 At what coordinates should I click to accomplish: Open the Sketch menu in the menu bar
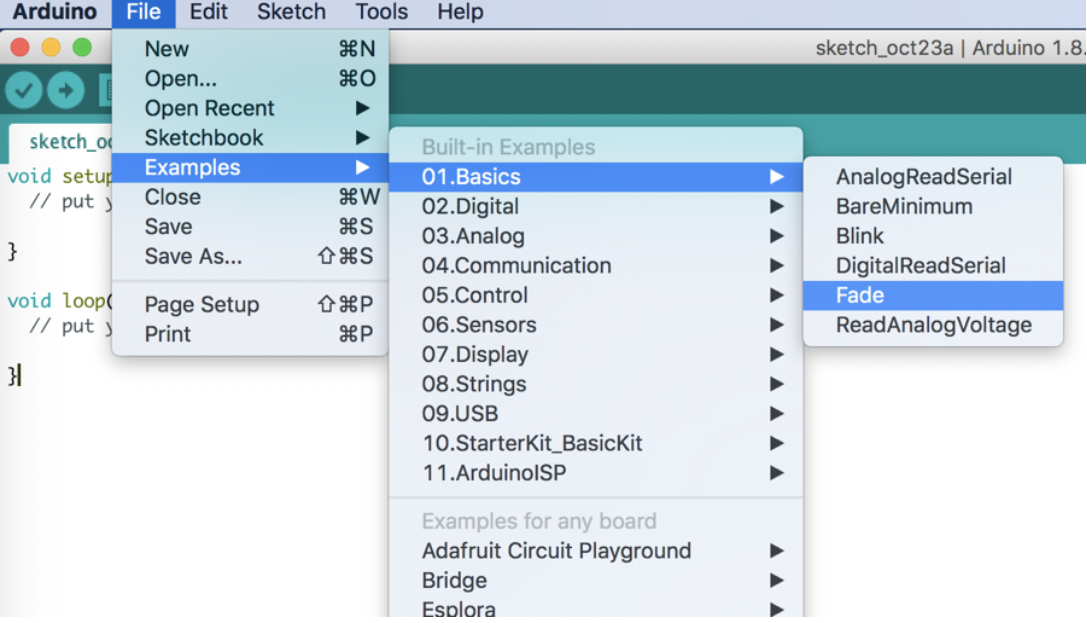(291, 12)
